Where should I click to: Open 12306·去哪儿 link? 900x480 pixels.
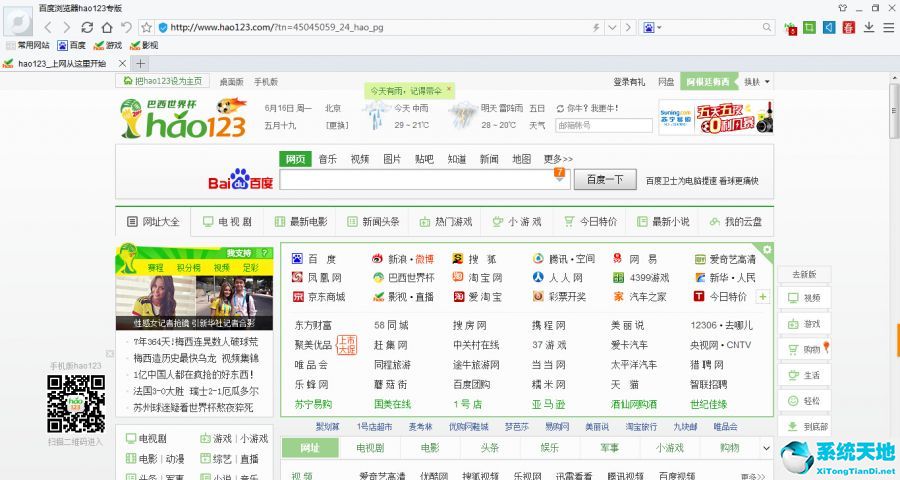721,326
